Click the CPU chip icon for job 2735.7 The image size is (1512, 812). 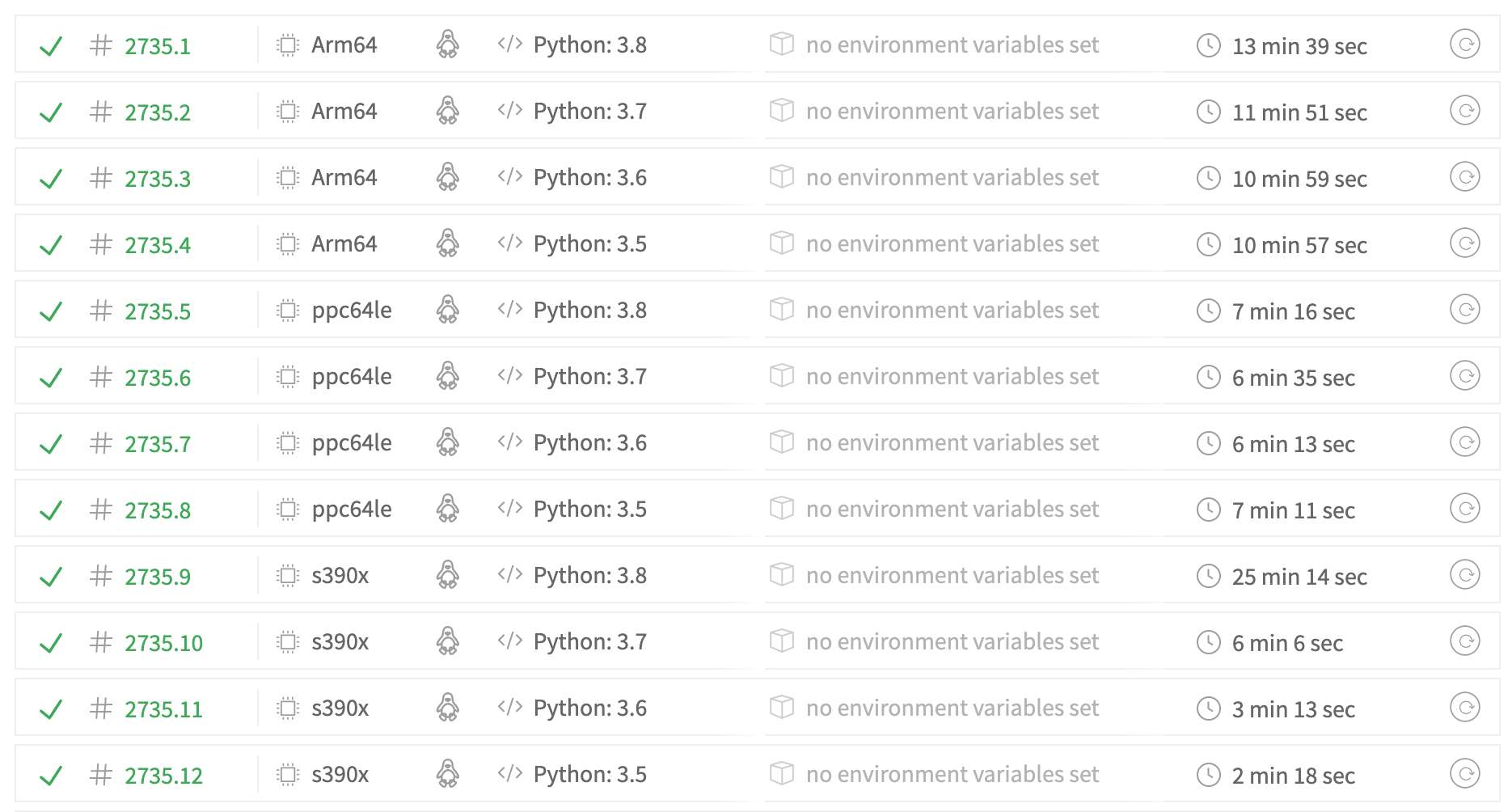point(288,442)
